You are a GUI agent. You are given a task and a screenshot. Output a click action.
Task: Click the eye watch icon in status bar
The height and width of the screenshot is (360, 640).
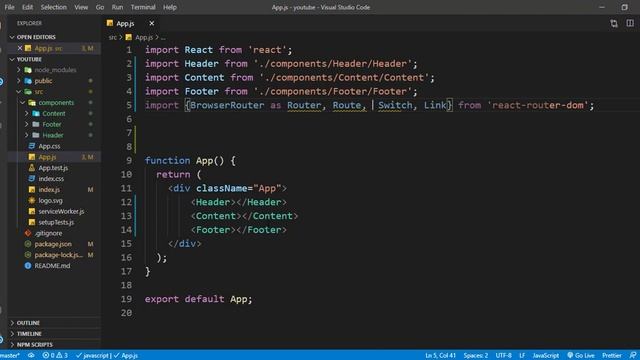[x=31, y=356]
